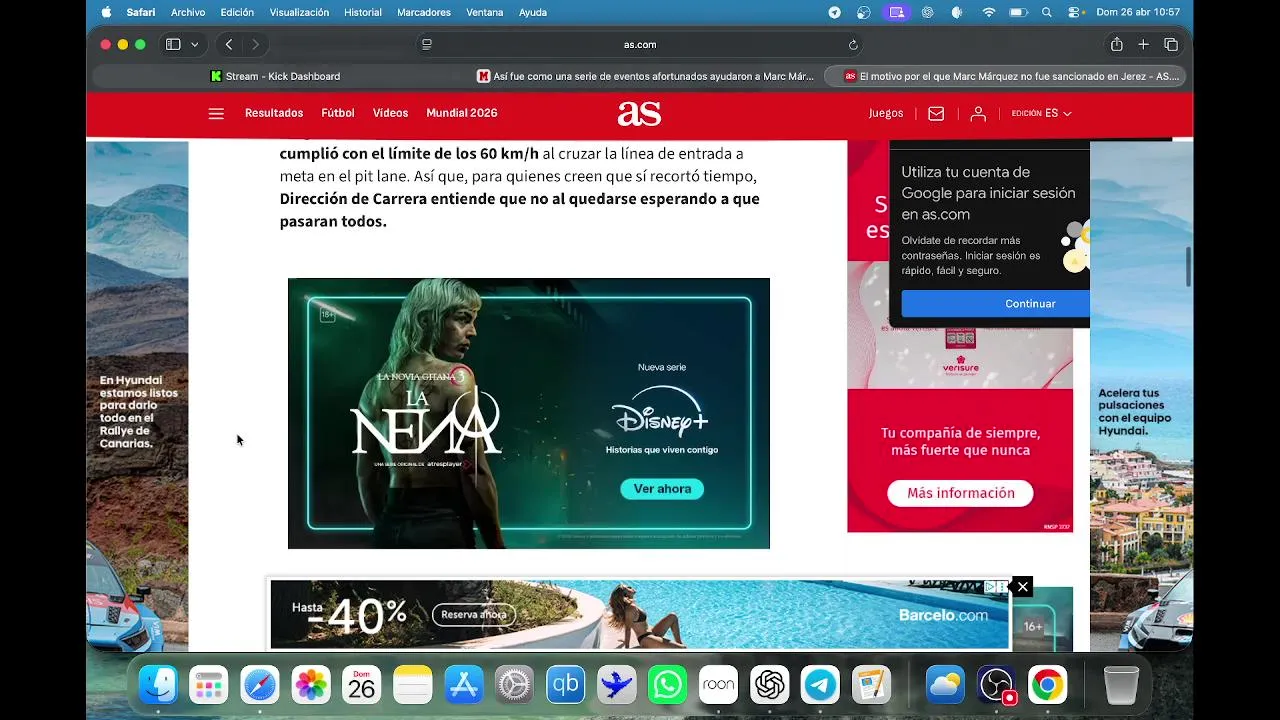
Task: Open WhatsApp from the Dock
Action: click(x=667, y=685)
